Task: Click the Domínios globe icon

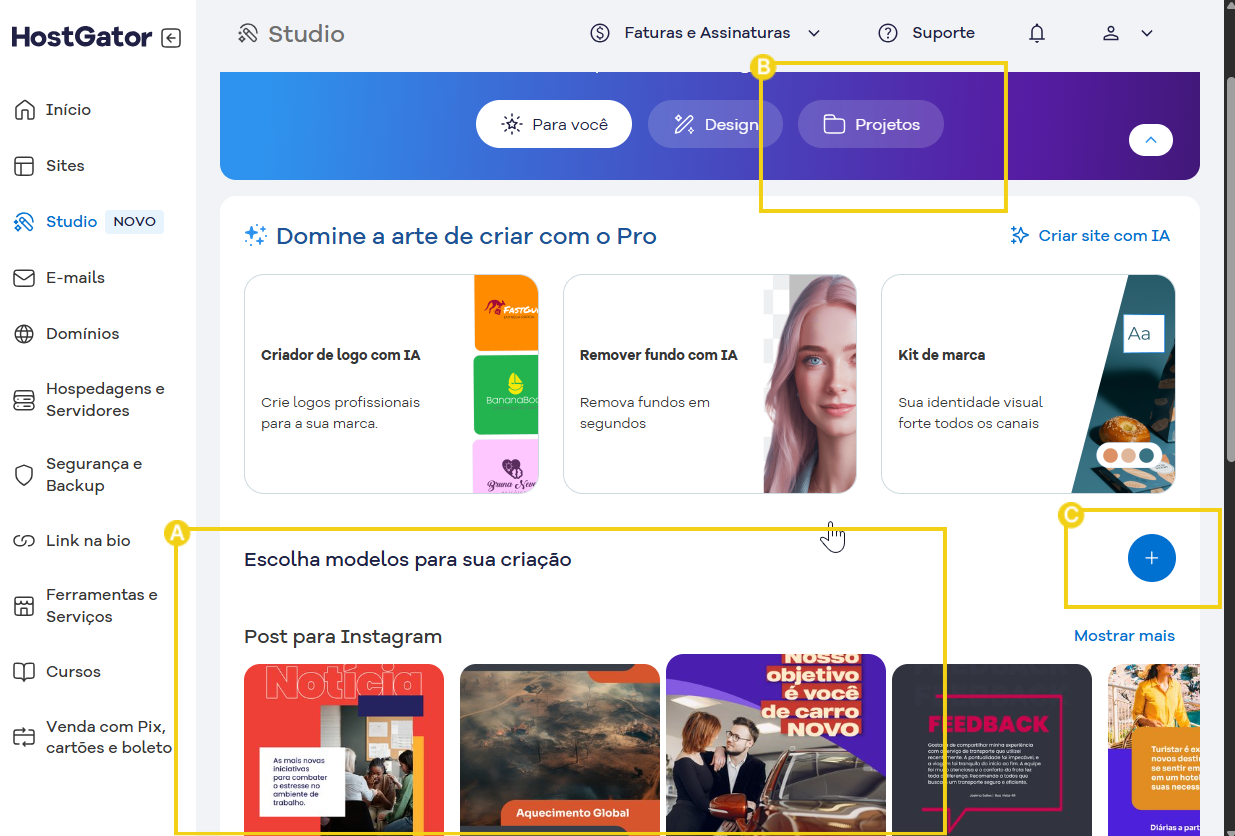Action: (x=24, y=334)
